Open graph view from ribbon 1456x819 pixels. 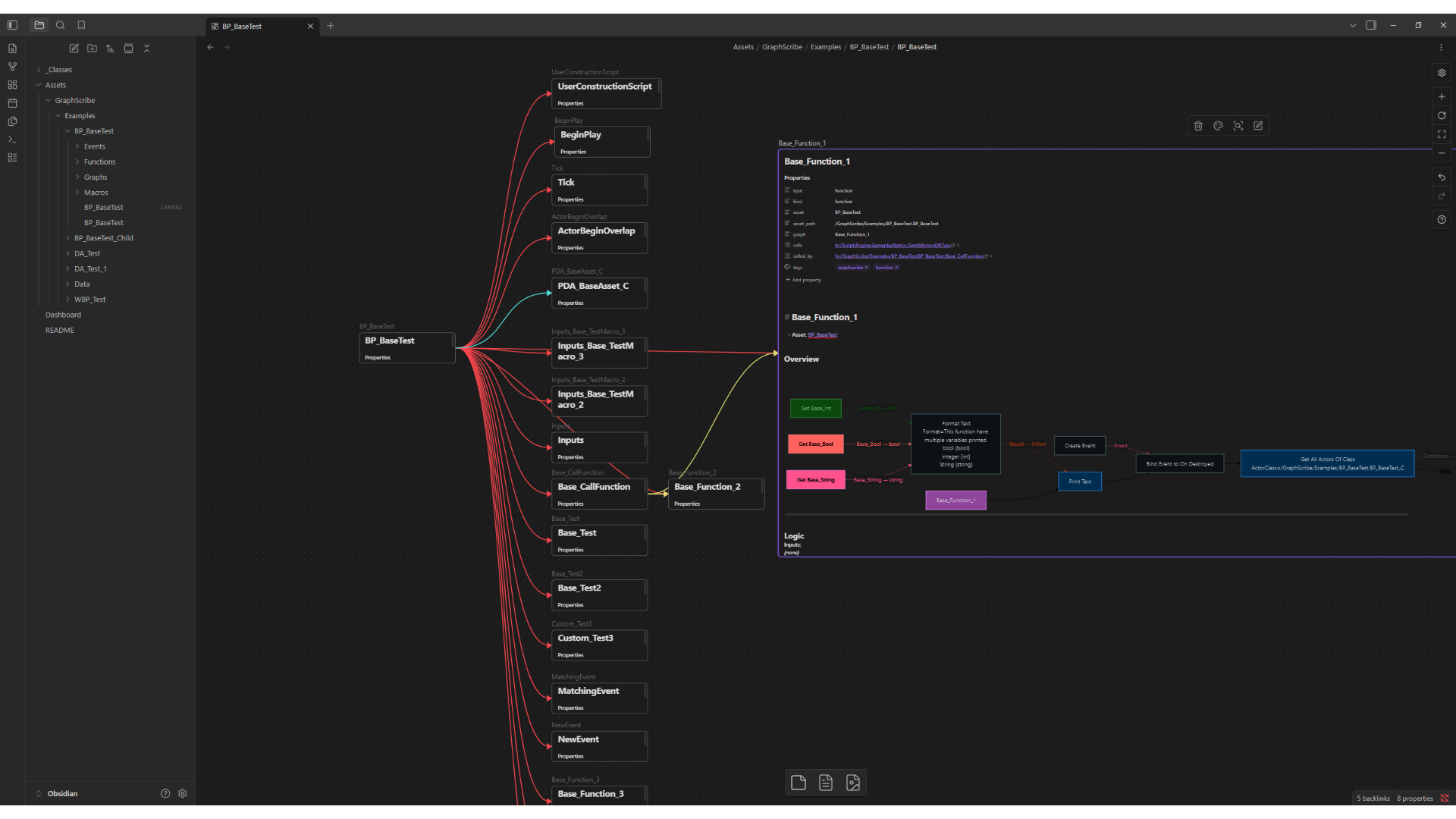(x=12, y=67)
